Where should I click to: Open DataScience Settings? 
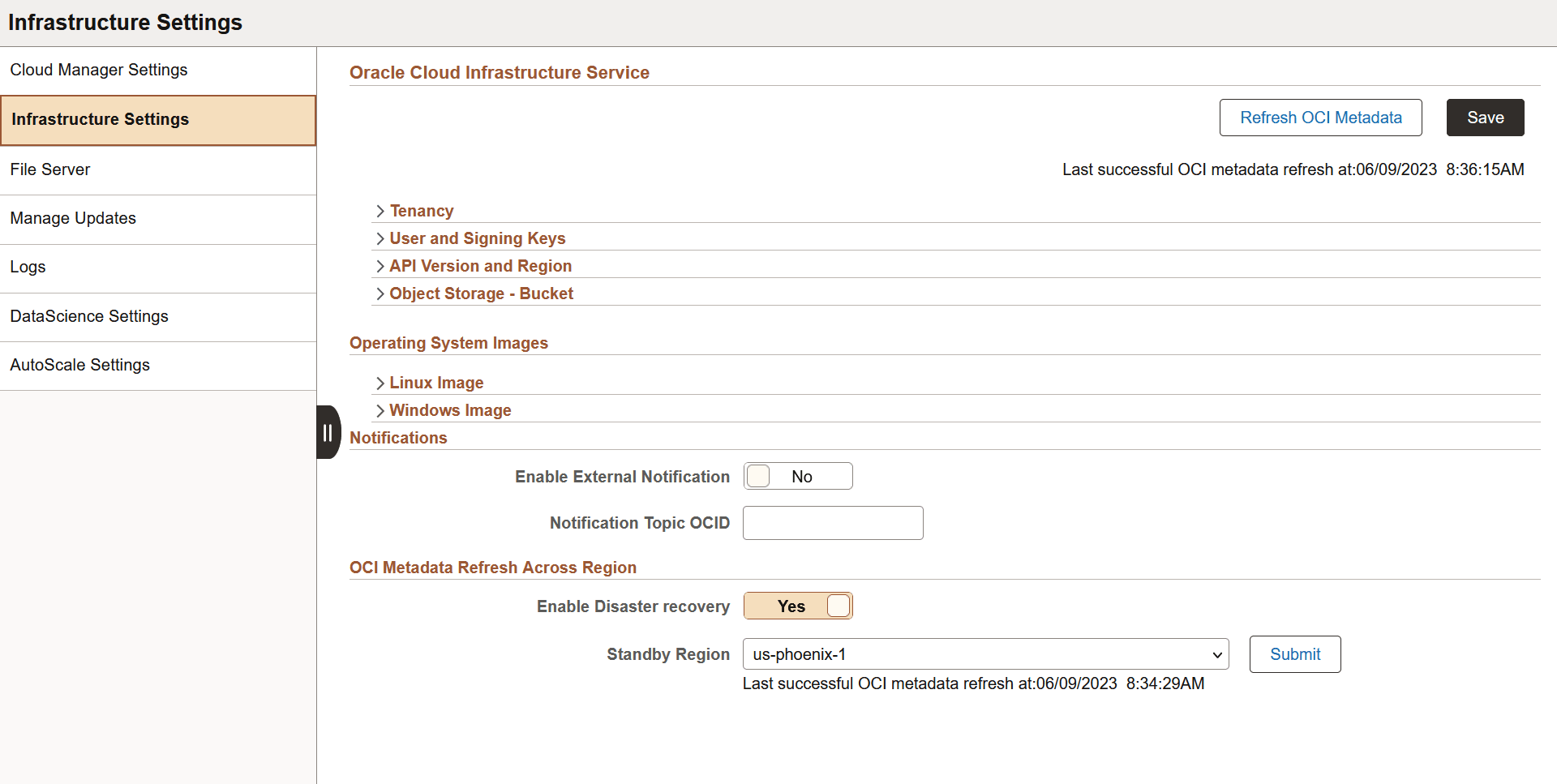click(x=89, y=316)
